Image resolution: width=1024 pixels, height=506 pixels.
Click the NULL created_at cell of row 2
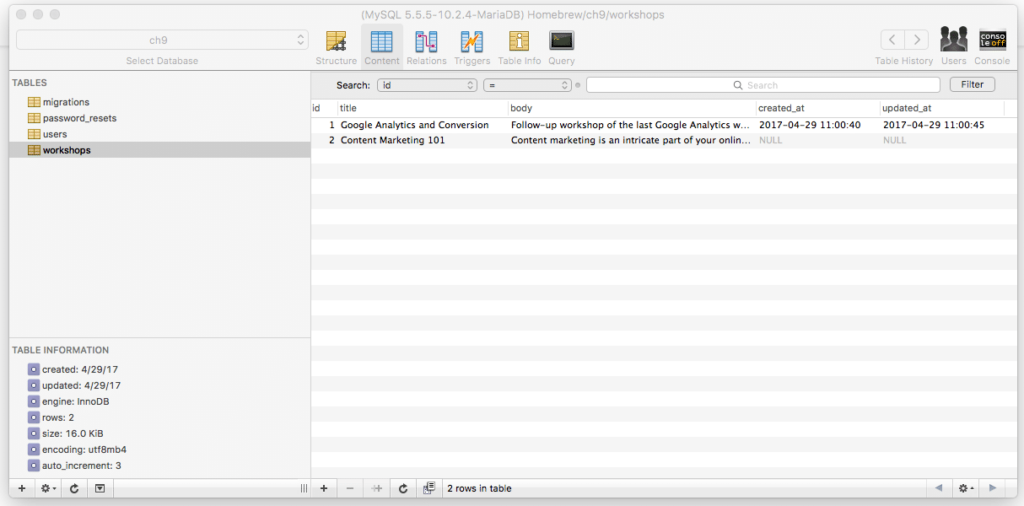click(x=771, y=140)
